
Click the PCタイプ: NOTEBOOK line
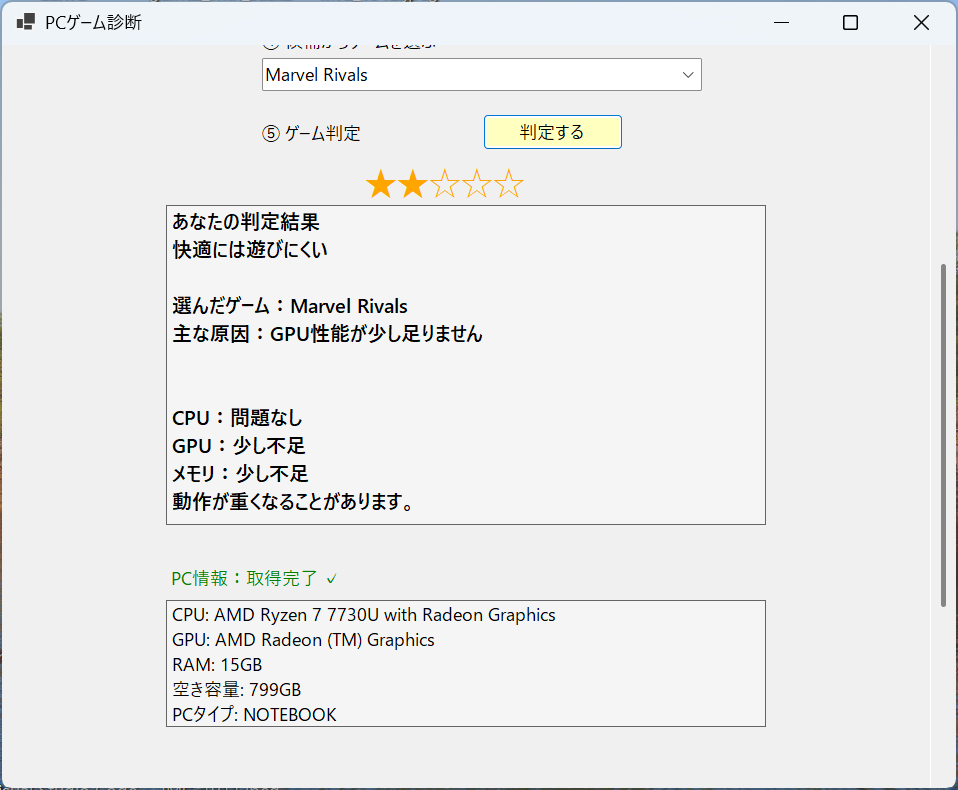point(254,714)
